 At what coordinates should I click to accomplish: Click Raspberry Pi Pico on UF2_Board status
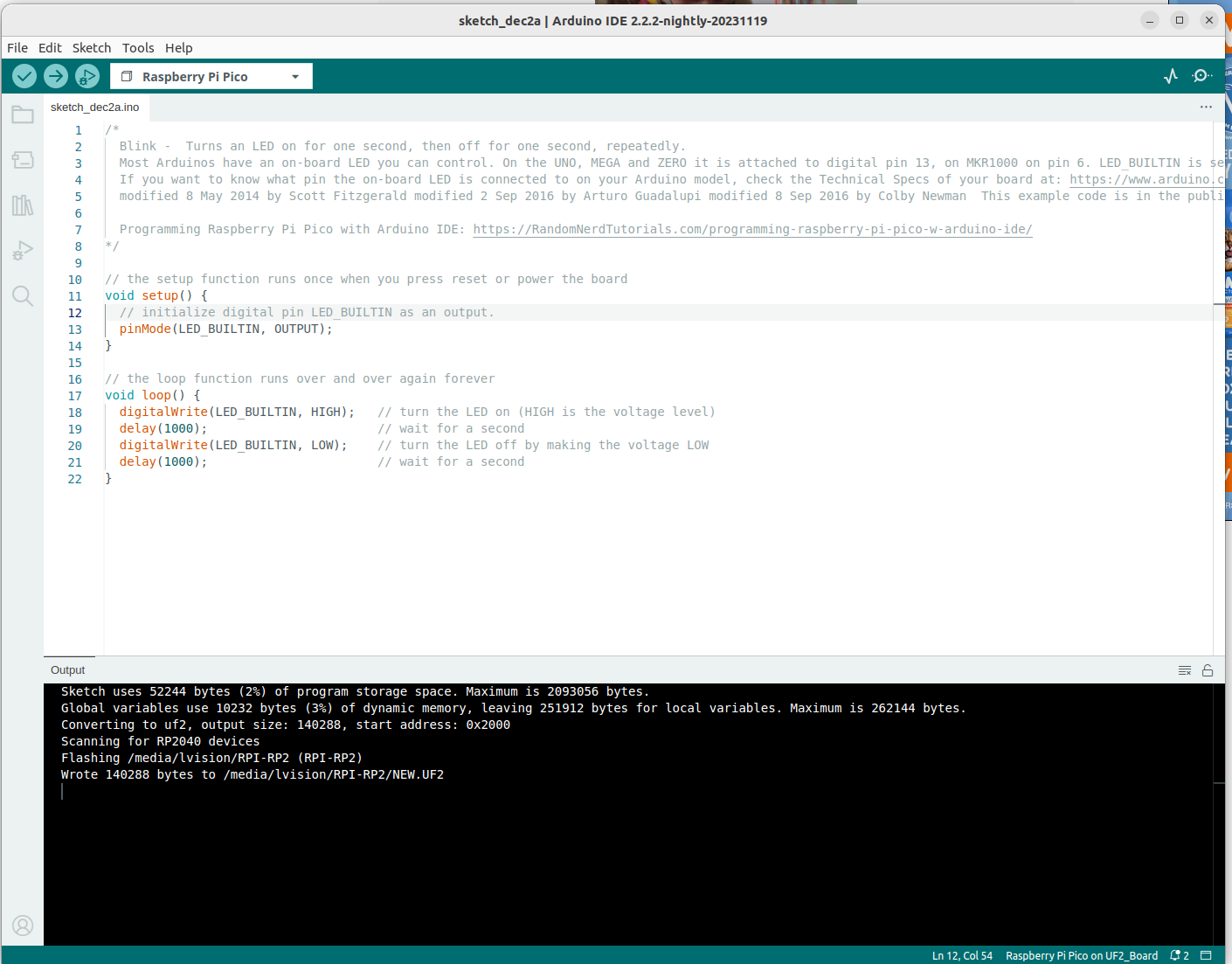1082,955
